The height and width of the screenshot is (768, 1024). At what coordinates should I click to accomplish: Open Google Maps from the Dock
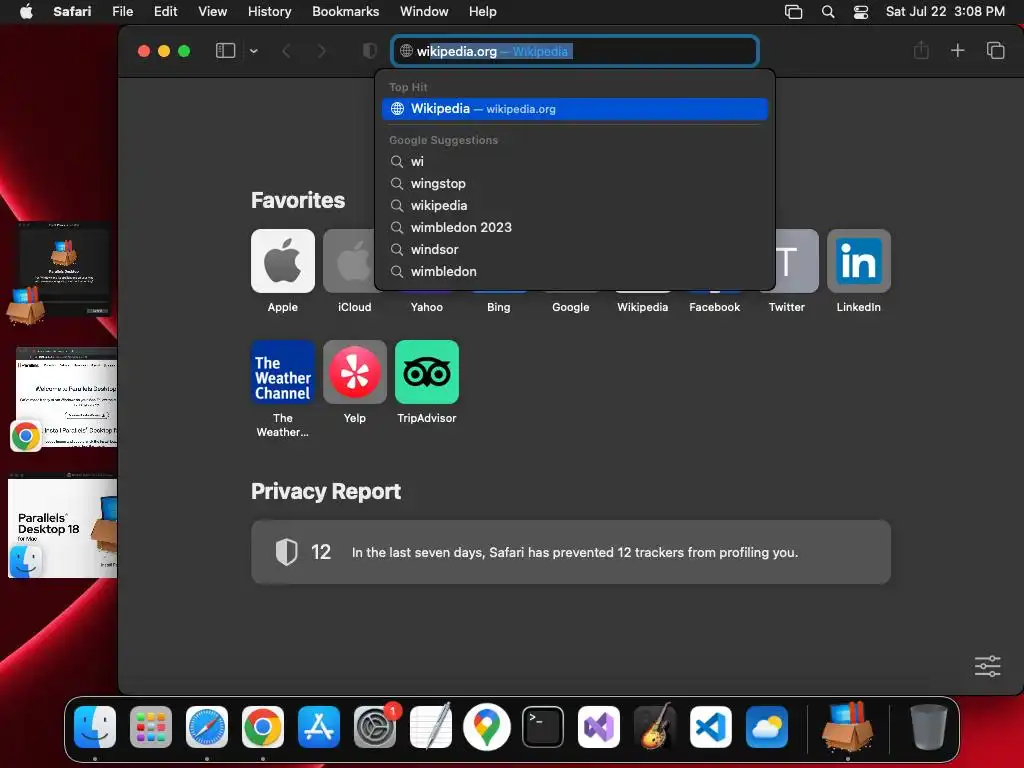click(487, 727)
